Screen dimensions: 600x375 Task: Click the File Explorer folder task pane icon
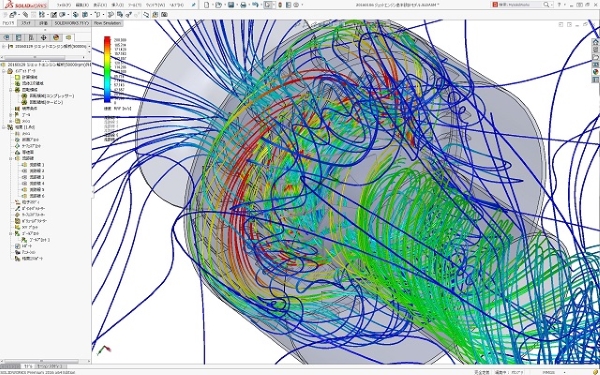pyautogui.click(x=595, y=57)
